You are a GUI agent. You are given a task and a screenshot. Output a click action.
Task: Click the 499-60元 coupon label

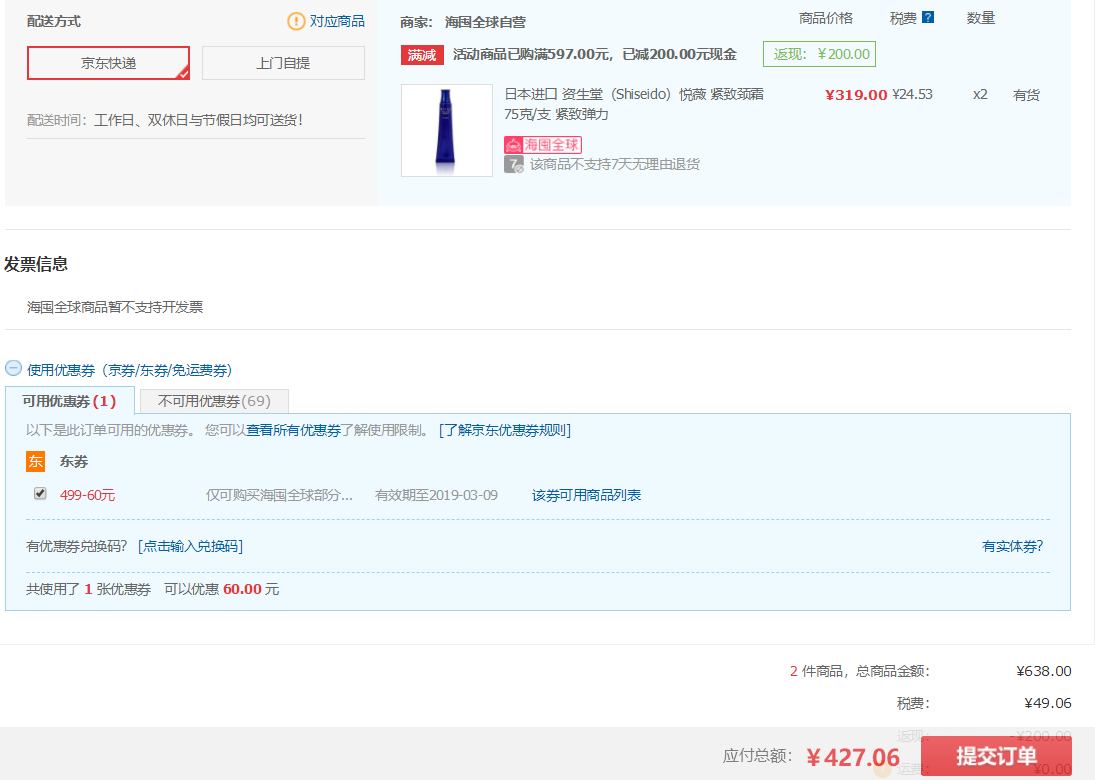87,495
